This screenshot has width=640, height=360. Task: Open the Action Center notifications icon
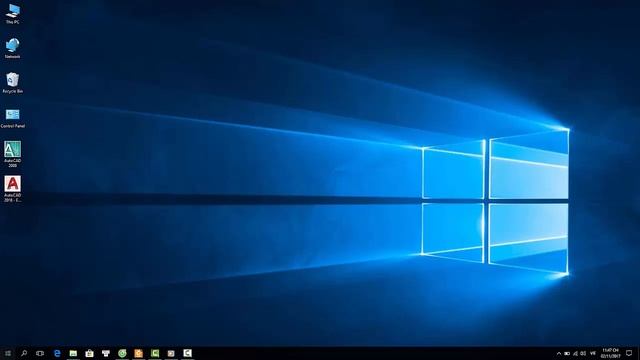click(x=629, y=353)
